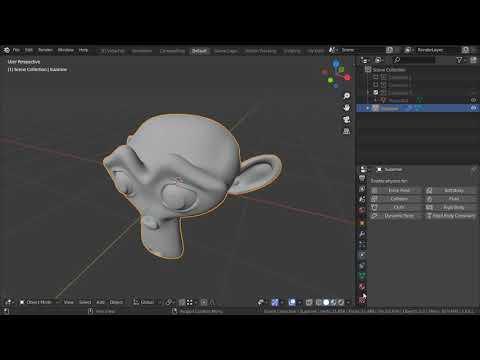The height and width of the screenshot is (360, 480).
Task: Expand Collection 3 in the outliner
Action: coord(368,92)
